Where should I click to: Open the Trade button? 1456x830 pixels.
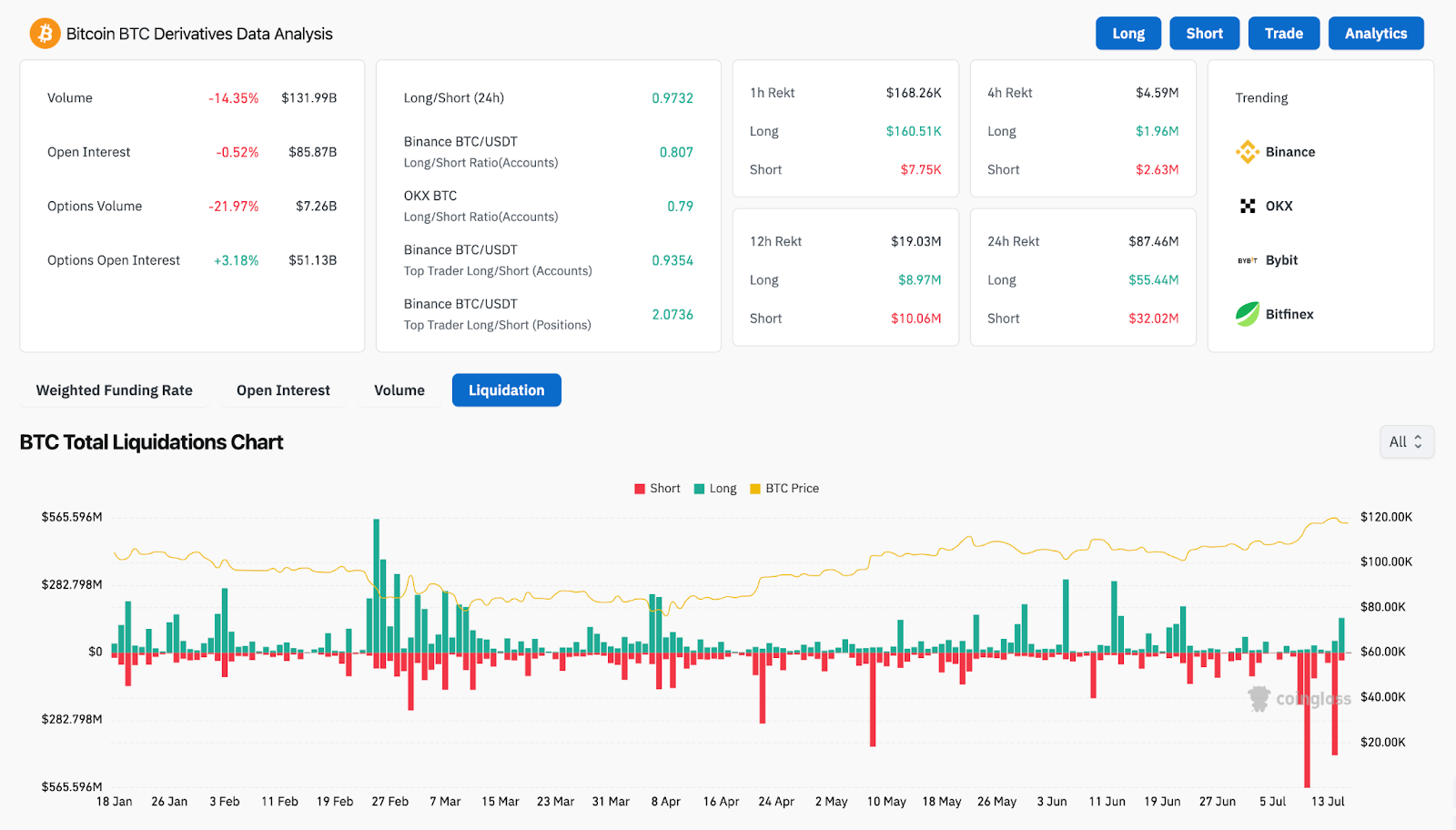pyautogui.click(x=1283, y=34)
